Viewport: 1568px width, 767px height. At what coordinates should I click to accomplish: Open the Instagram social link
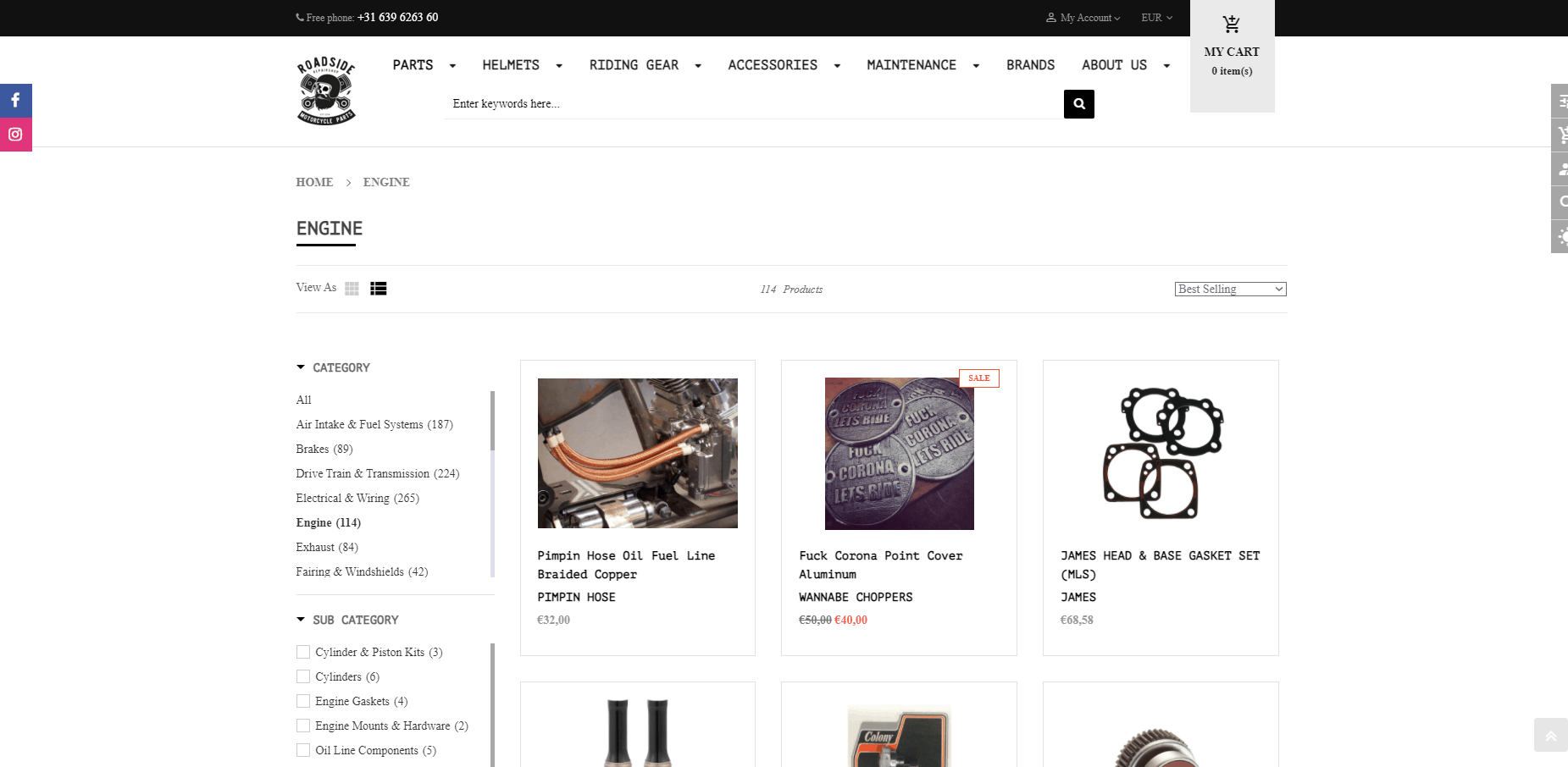[15, 135]
